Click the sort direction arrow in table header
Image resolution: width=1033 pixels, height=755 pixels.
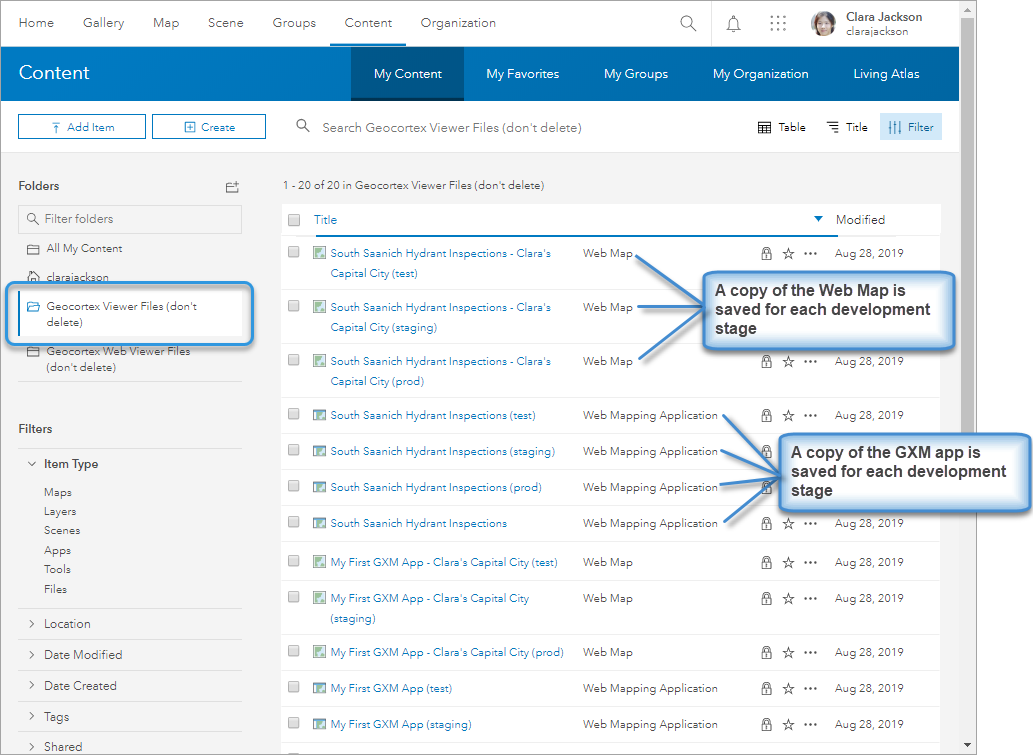tap(818, 219)
